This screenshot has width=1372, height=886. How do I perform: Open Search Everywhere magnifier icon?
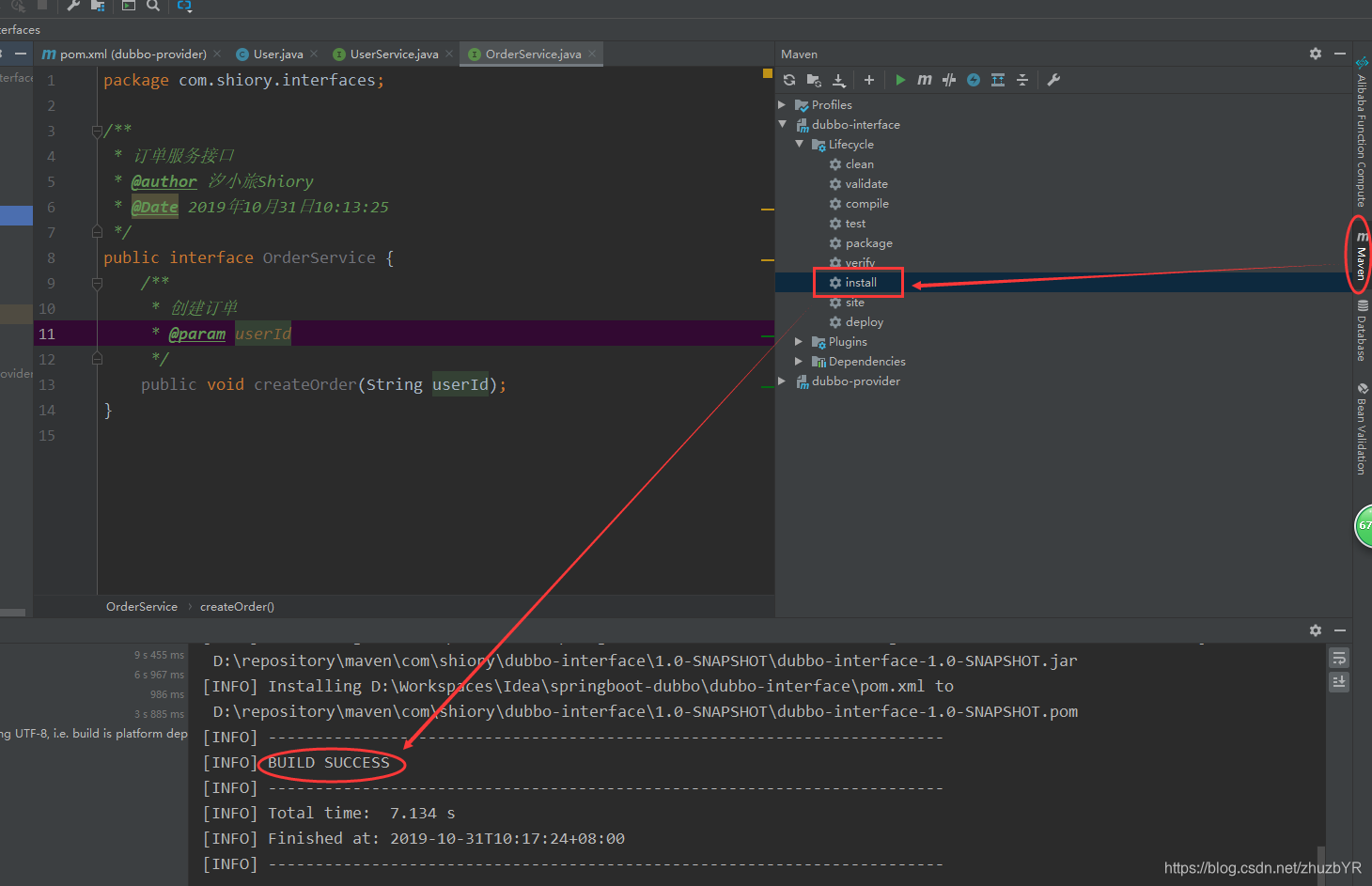click(x=152, y=5)
